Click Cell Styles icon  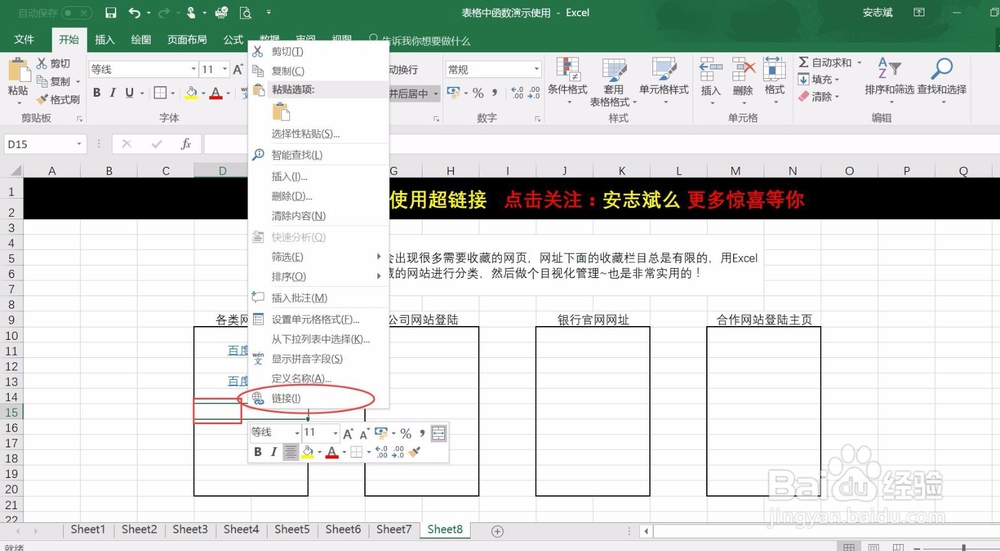(x=664, y=70)
